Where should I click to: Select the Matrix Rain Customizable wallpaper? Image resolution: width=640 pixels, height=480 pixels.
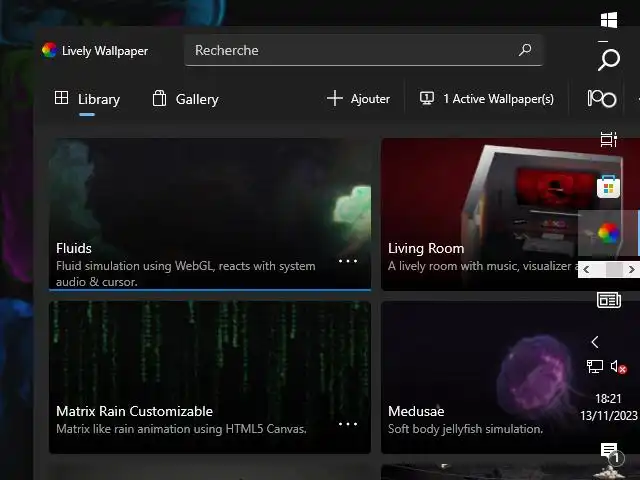point(210,377)
